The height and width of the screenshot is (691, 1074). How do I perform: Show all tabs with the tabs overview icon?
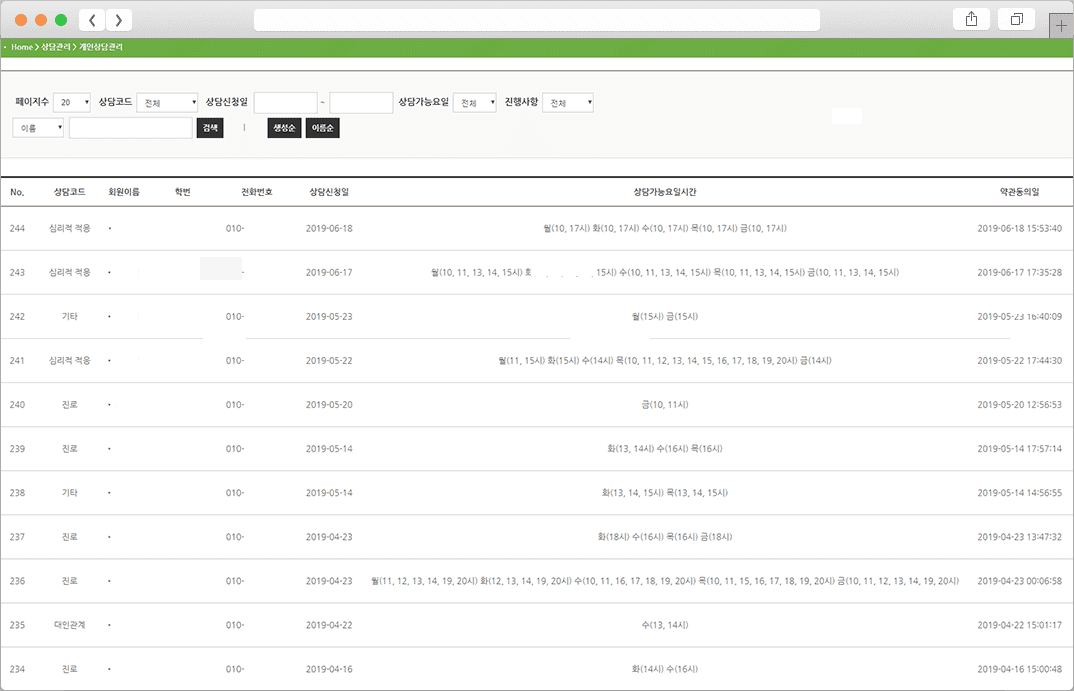point(1016,19)
